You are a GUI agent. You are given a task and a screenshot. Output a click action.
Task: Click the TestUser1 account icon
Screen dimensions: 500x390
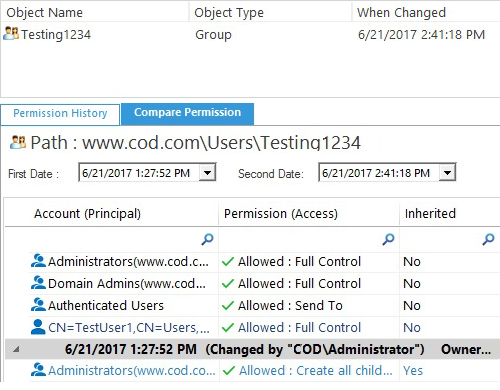pos(38,327)
